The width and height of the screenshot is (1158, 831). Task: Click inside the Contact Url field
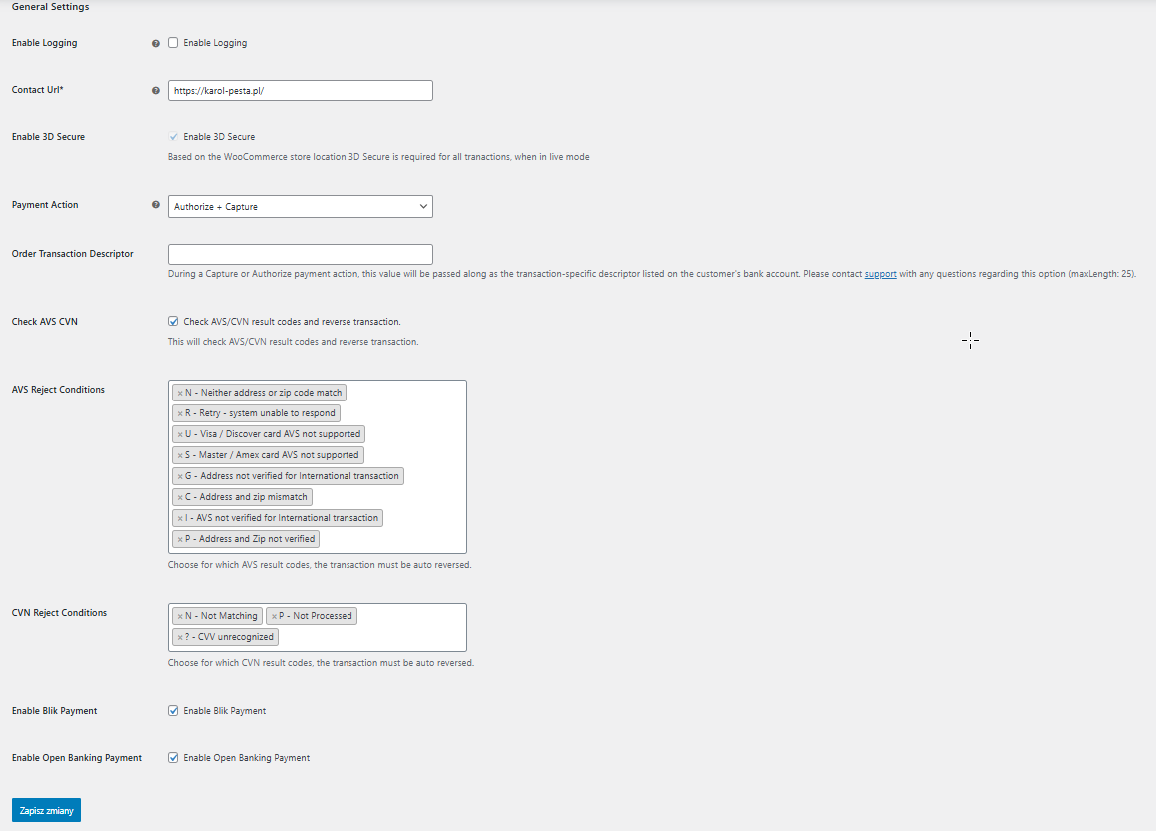(x=300, y=90)
